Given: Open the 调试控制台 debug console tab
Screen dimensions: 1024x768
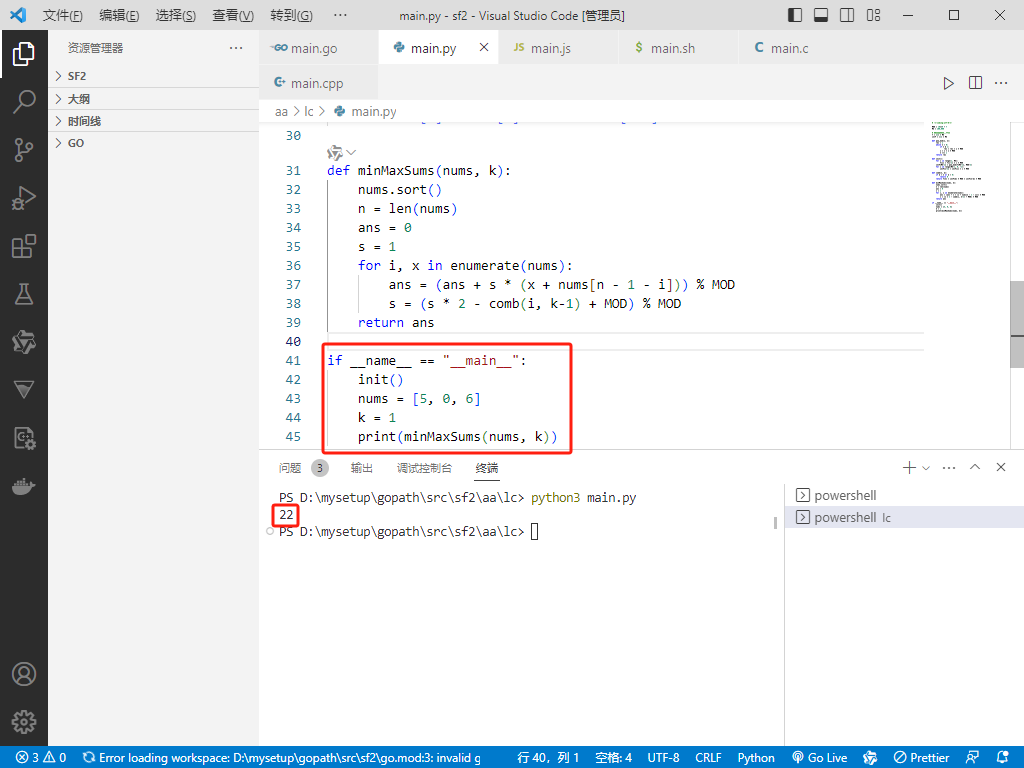Looking at the screenshot, I should 424,468.
